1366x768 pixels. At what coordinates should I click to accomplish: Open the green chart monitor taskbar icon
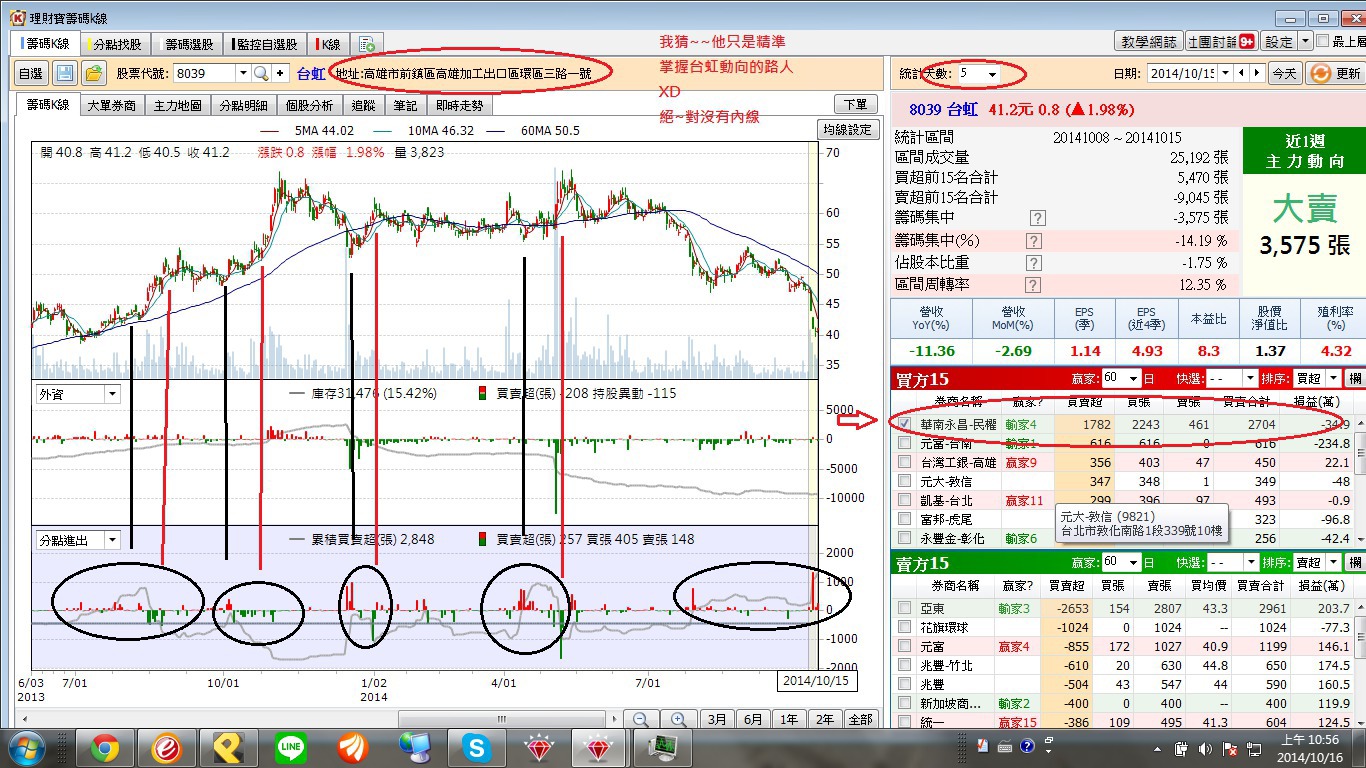663,747
